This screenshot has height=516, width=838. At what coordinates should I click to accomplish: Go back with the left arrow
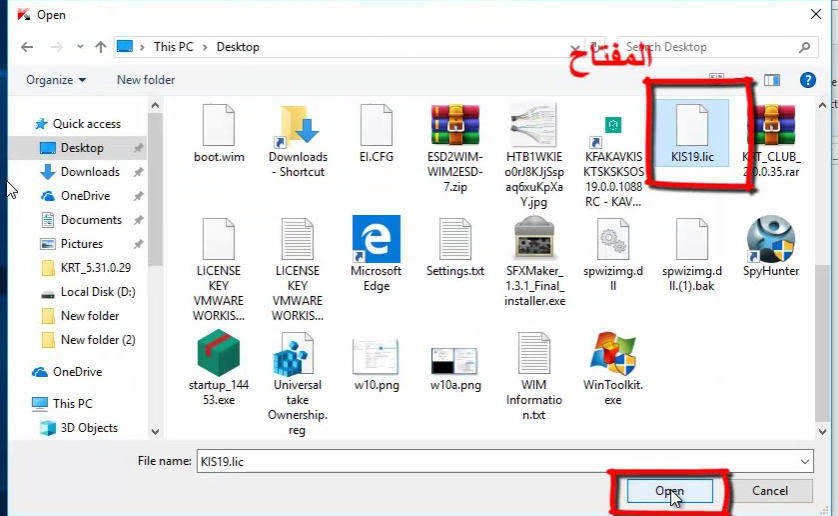(x=27, y=47)
